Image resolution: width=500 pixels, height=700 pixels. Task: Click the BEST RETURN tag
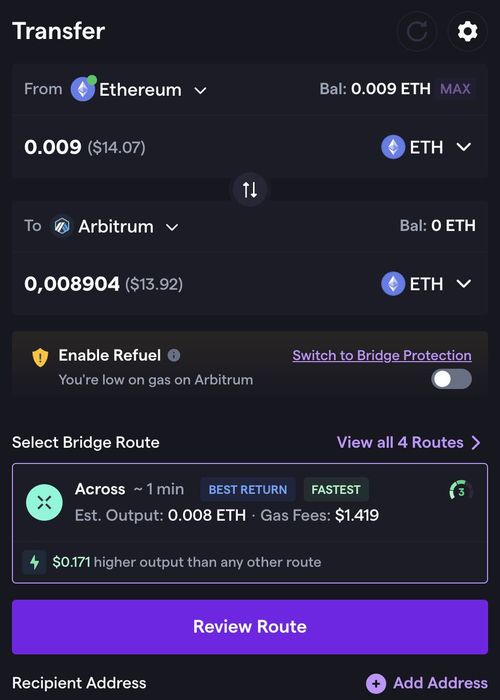pyautogui.click(x=248, y=489)
